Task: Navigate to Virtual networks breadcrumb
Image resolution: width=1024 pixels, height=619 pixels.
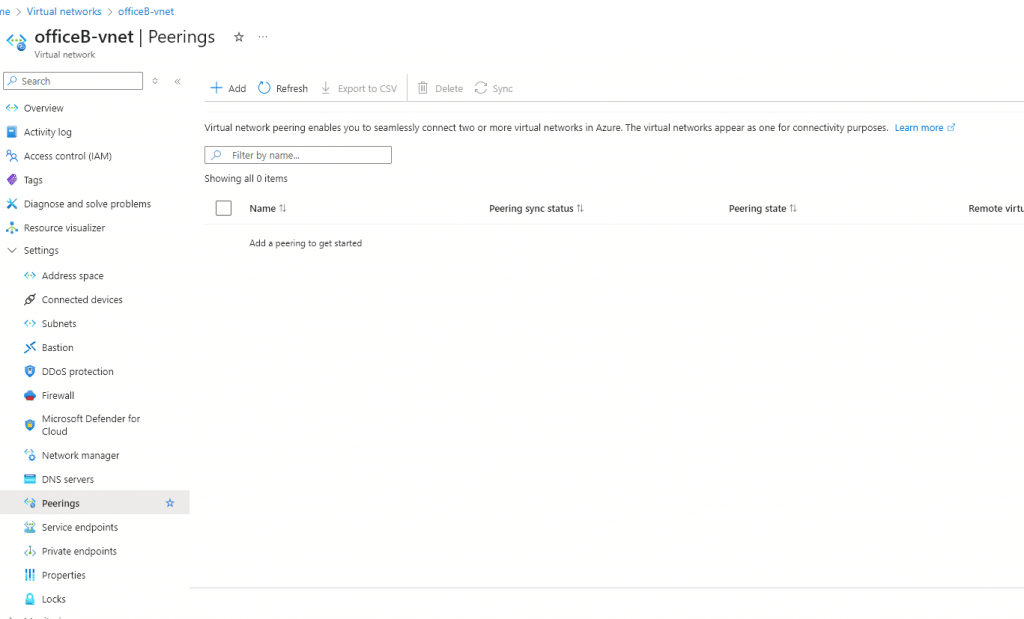Action: (64, 12)
